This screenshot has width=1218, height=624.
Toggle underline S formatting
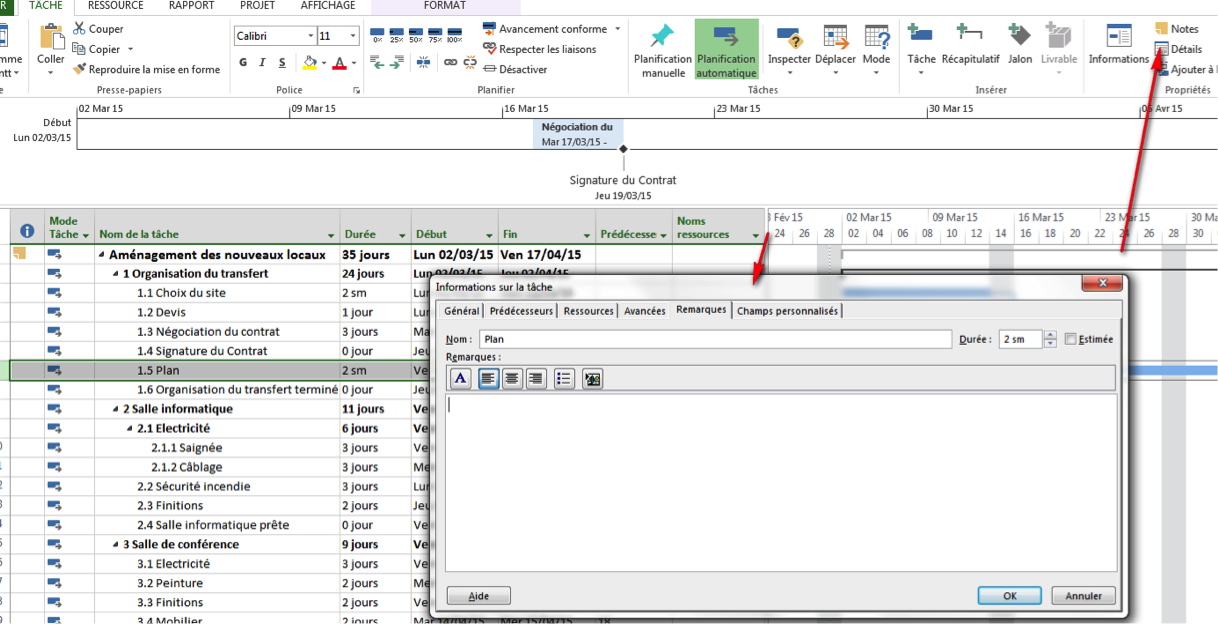pyautogui.click(x=282, y=62)
